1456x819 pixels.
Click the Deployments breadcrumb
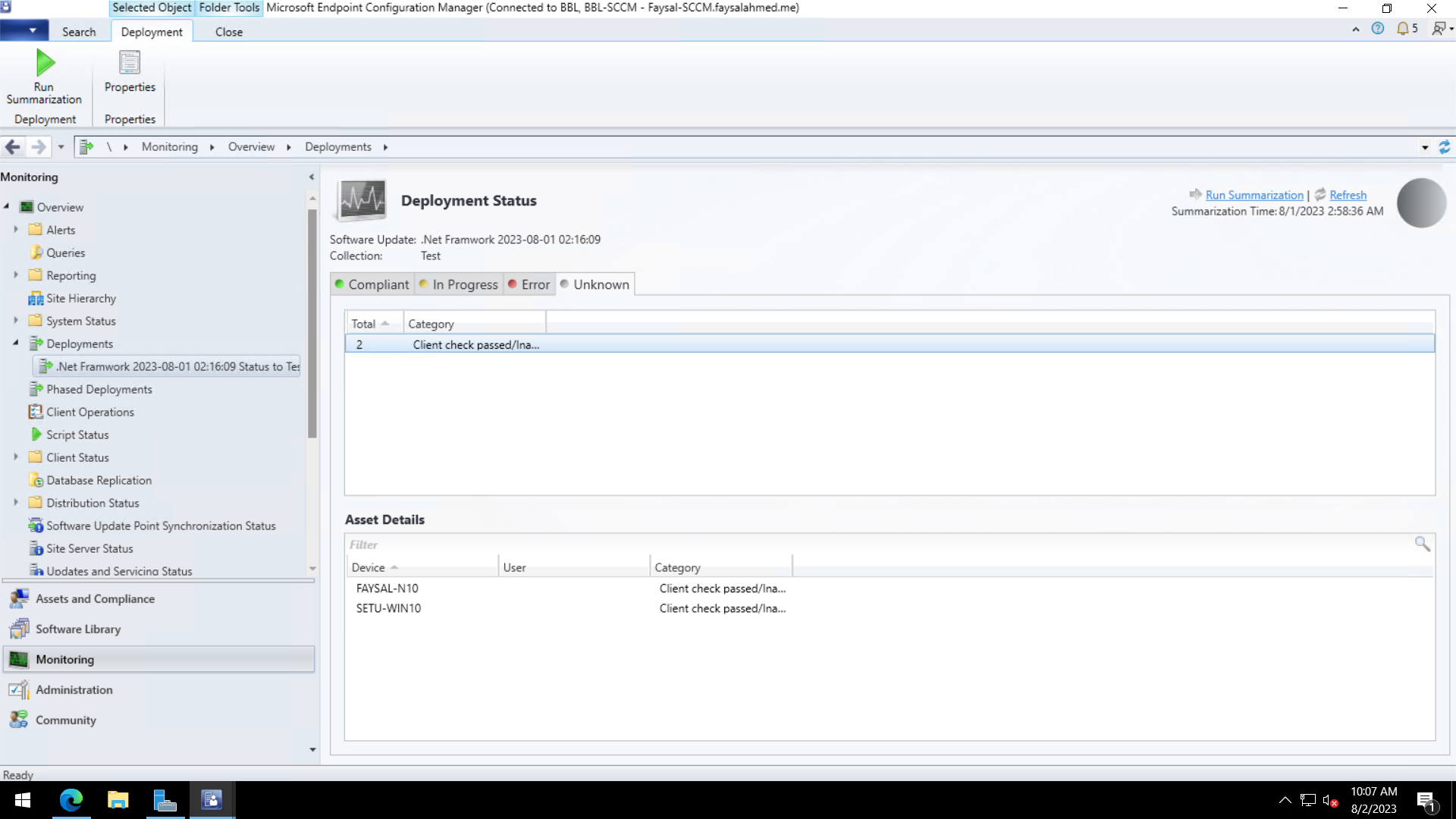pyautogui.click(x=337, y=146)
